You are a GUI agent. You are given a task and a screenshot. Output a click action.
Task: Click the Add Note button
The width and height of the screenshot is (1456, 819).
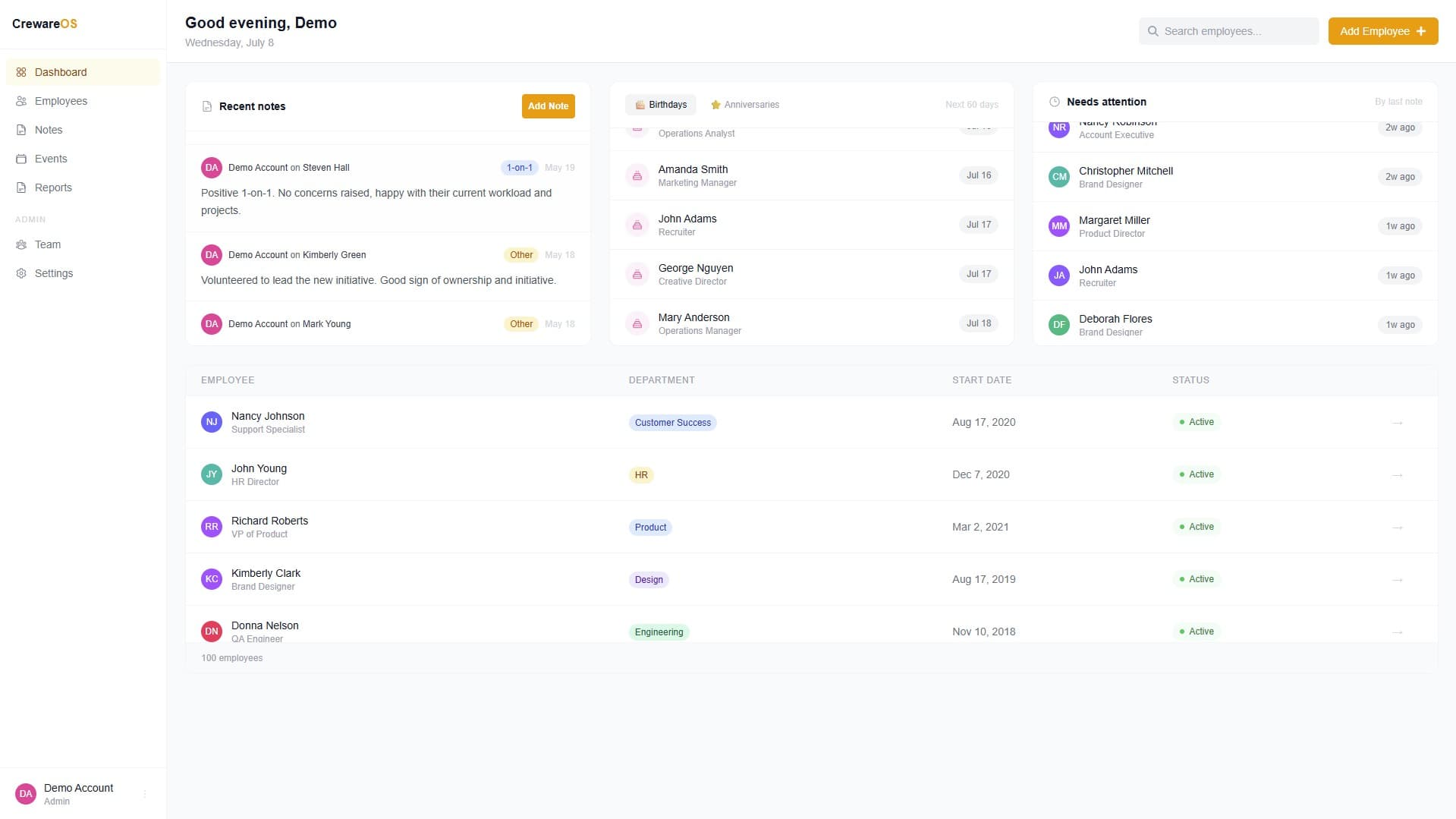coord(548,106)
